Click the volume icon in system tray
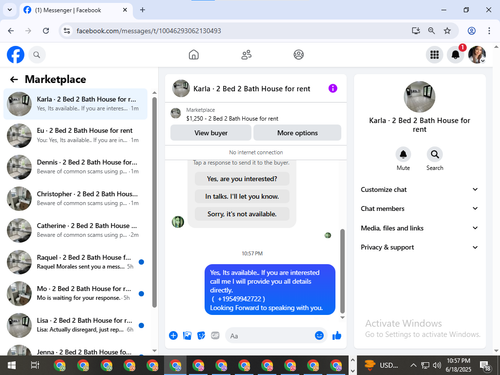Screen dimensions: 500x375 coord(436,365)
